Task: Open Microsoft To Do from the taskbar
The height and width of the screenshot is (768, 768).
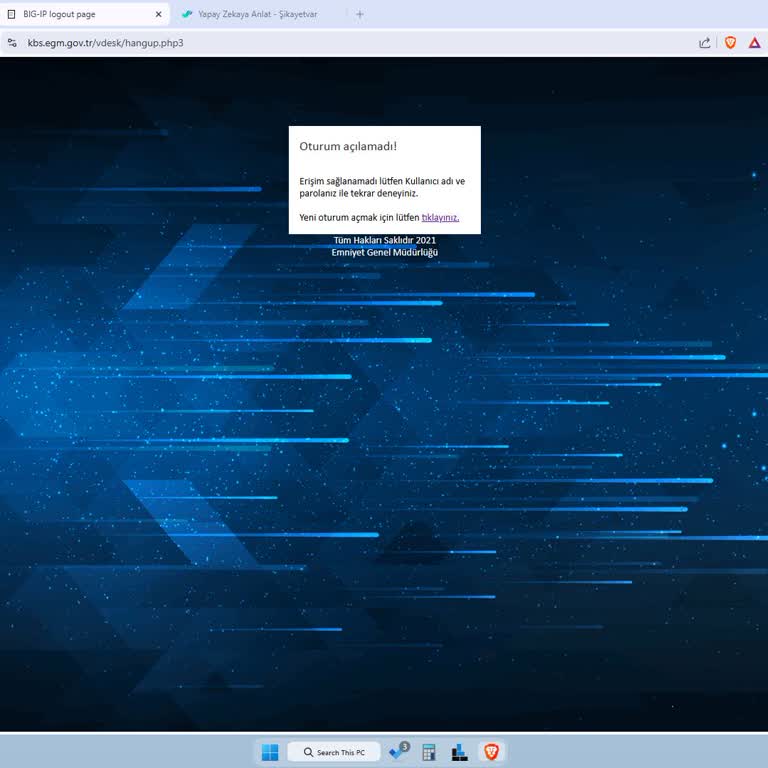Action: [x=399, y=751]
